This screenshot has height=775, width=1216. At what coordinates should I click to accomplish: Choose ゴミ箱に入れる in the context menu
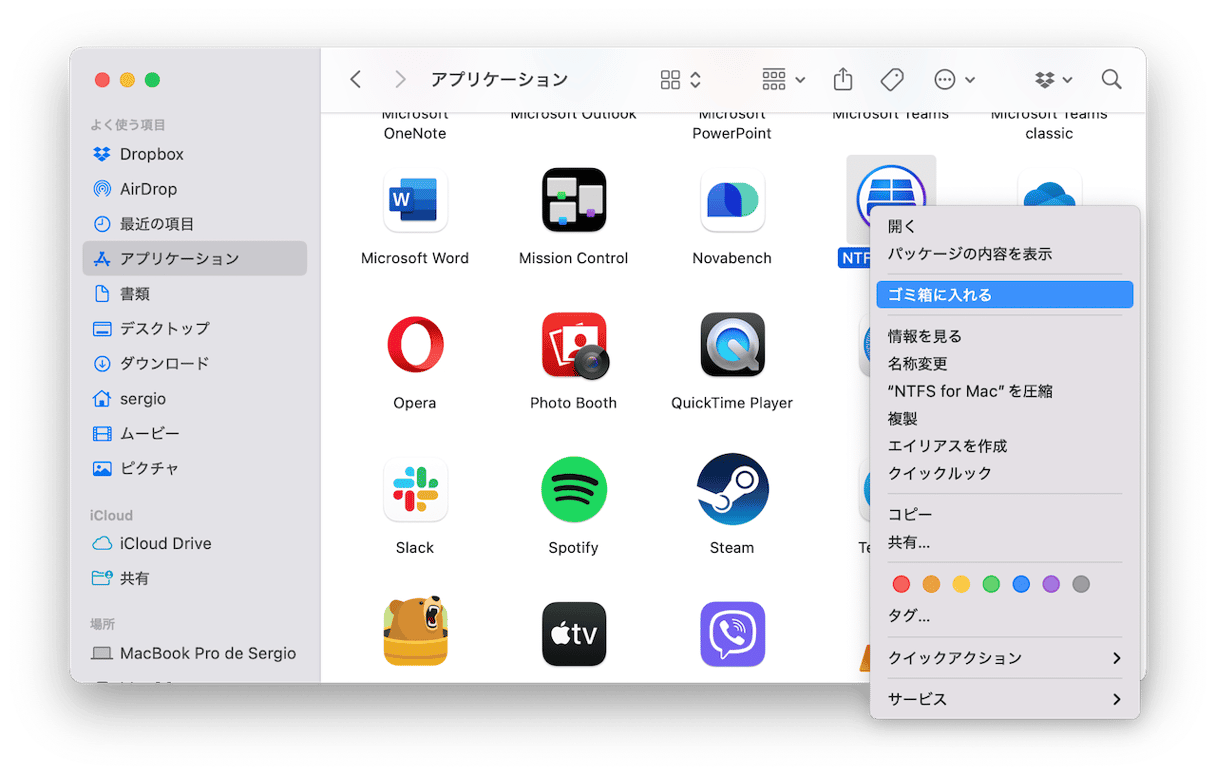[x=1004, y=295]
